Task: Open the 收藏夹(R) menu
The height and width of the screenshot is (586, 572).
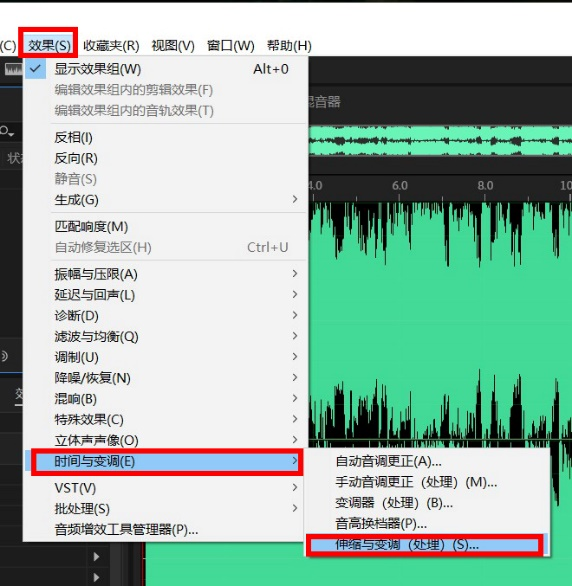Action: pyautogui.click(x=111, y=46)
